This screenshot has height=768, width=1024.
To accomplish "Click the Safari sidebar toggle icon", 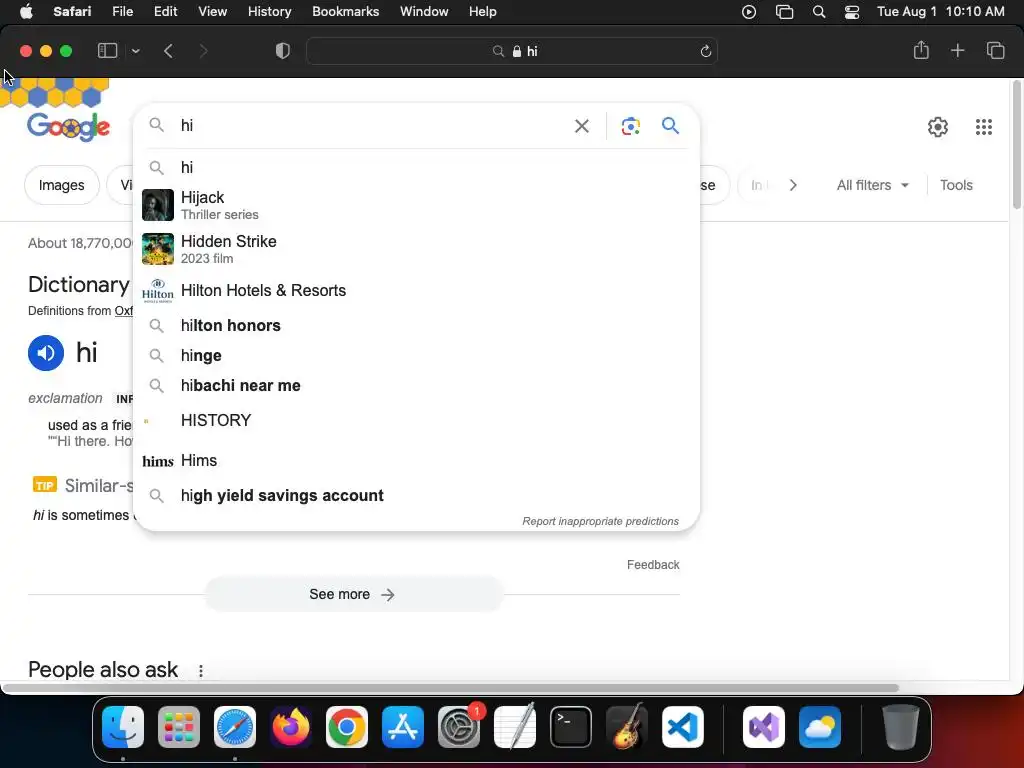I will click(107, 51).
